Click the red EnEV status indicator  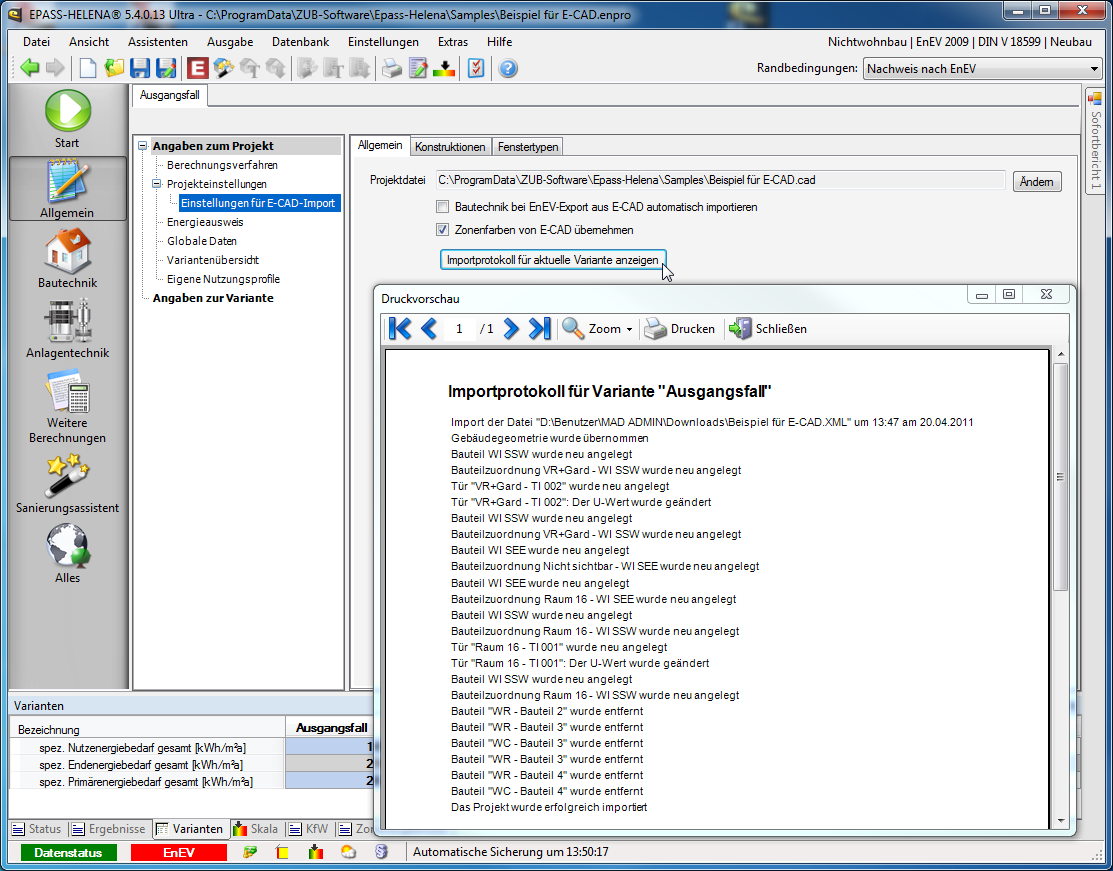pyautogui.click(x=178, y=853)
